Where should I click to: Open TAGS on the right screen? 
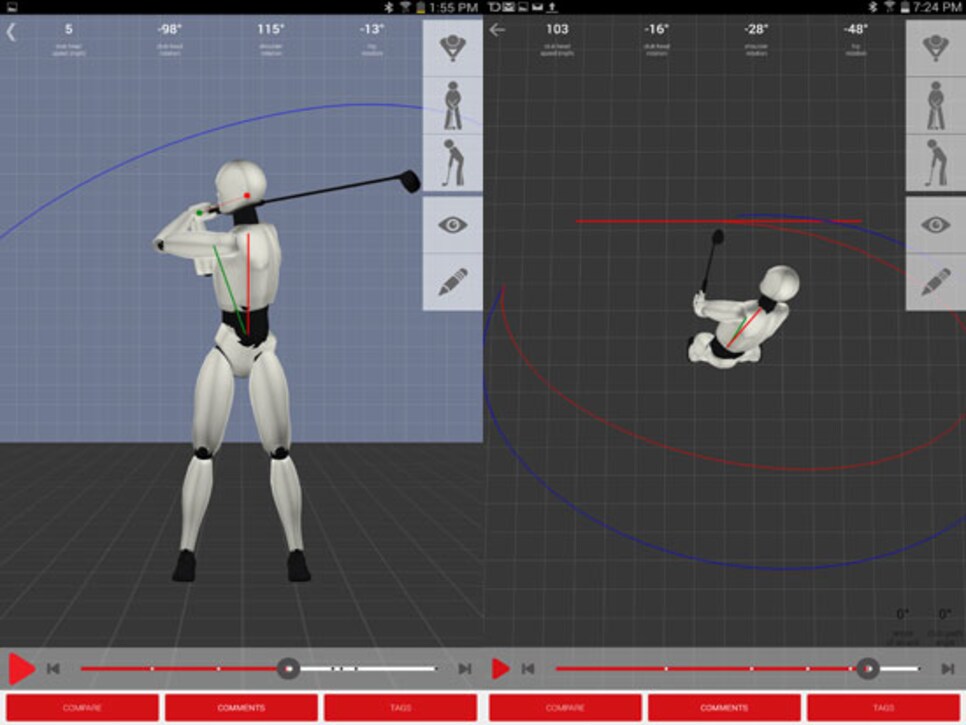pyautogui.click(x=883, y=708)
